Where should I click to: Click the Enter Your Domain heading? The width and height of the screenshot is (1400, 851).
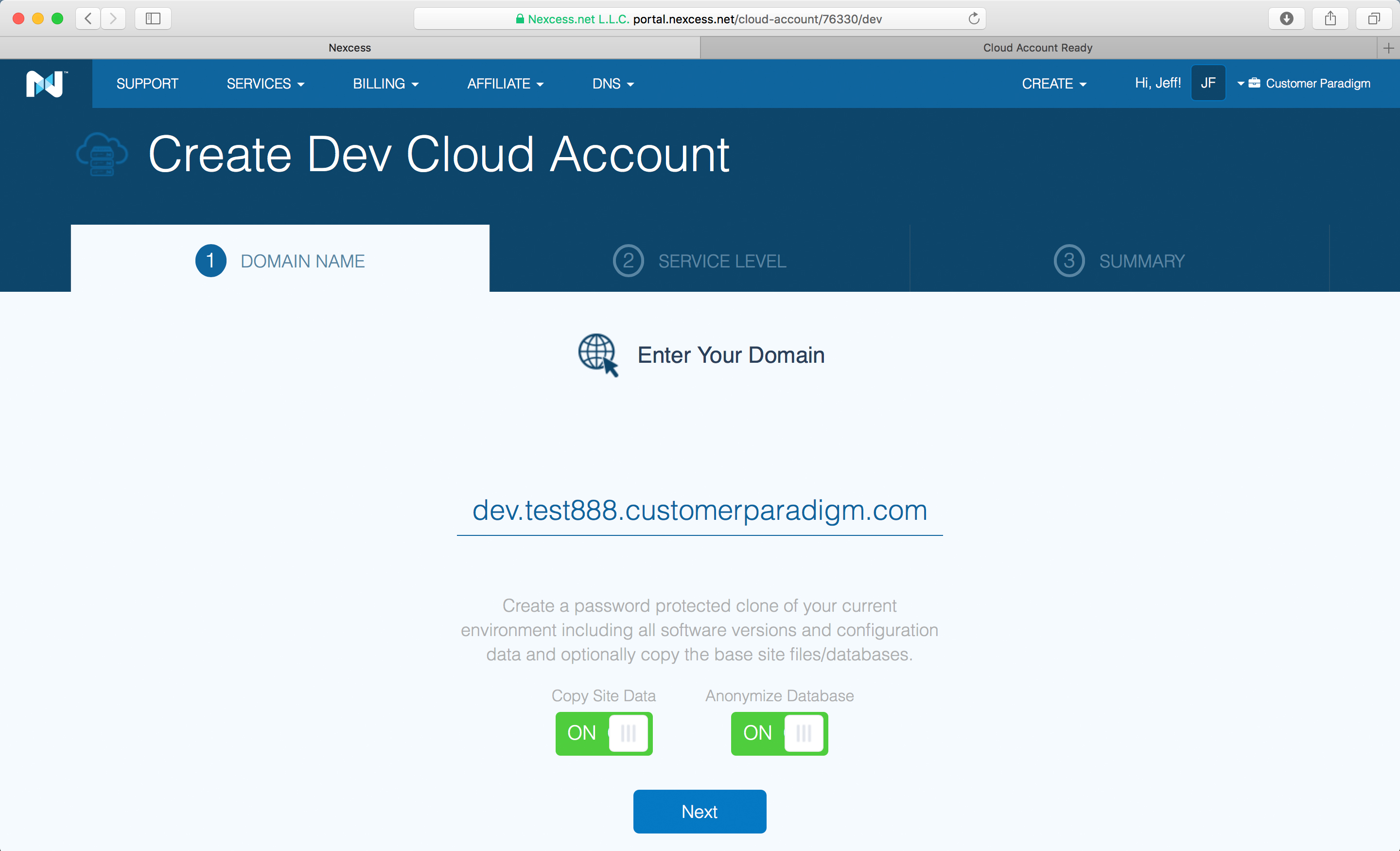coord(731,355)
